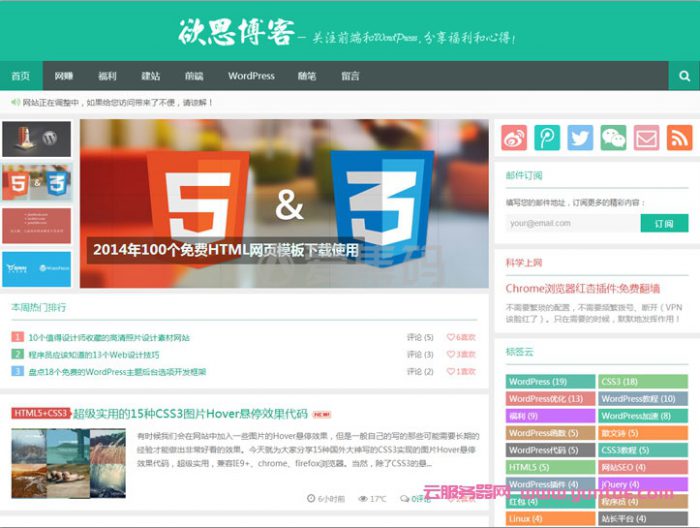This screenshot has width=700, height=528.
Task: Click the HTML5 & CSS3 slider thumbnail
Action: click(36, 183)
